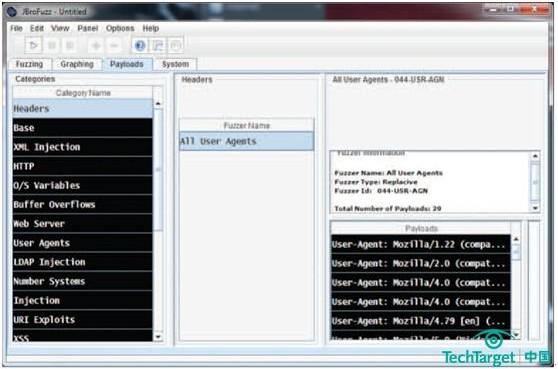The height and width of the screenshot is (369, 558).
Task: Select the User Agents category
Action: click(83, 243)
